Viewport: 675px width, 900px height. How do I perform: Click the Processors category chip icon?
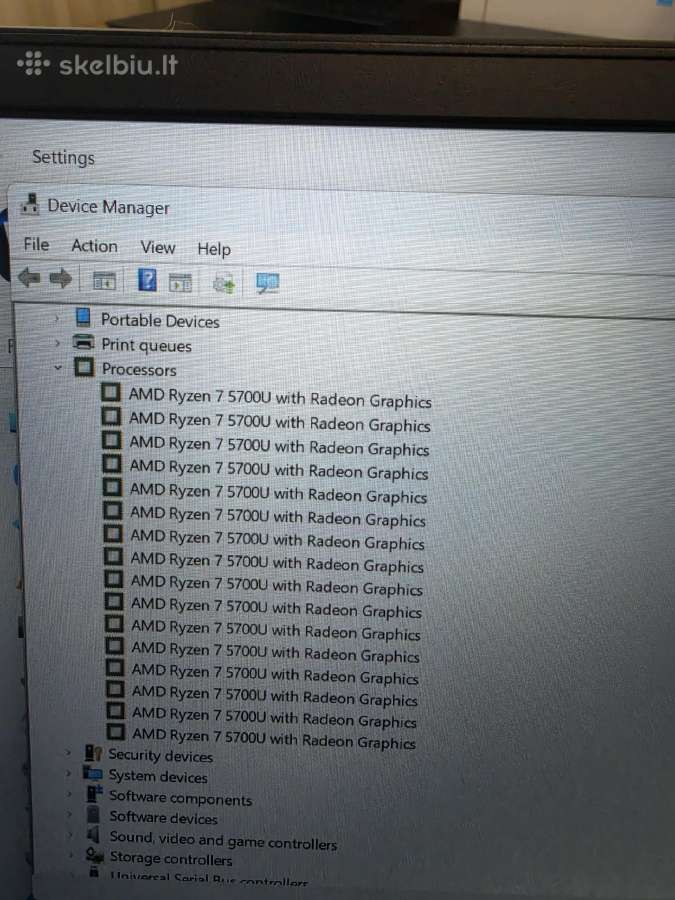pyautogui.click(x=84, y=367)
